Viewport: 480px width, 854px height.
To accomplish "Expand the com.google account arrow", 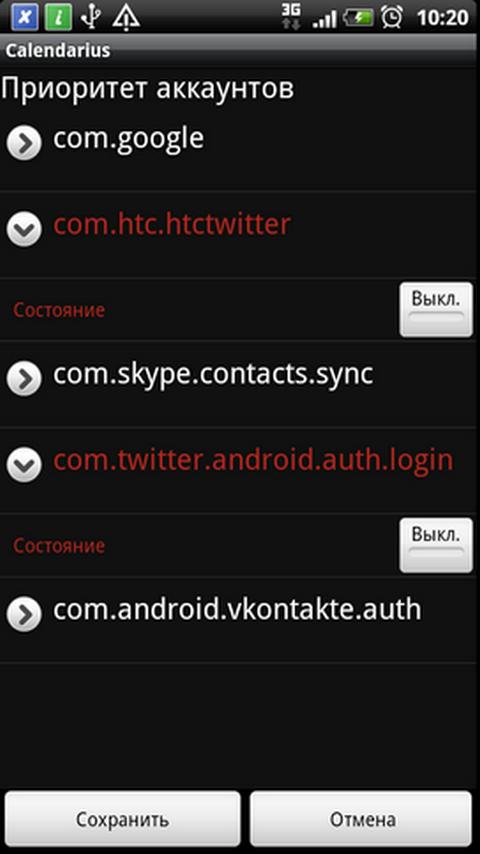I will pos(24,143).
